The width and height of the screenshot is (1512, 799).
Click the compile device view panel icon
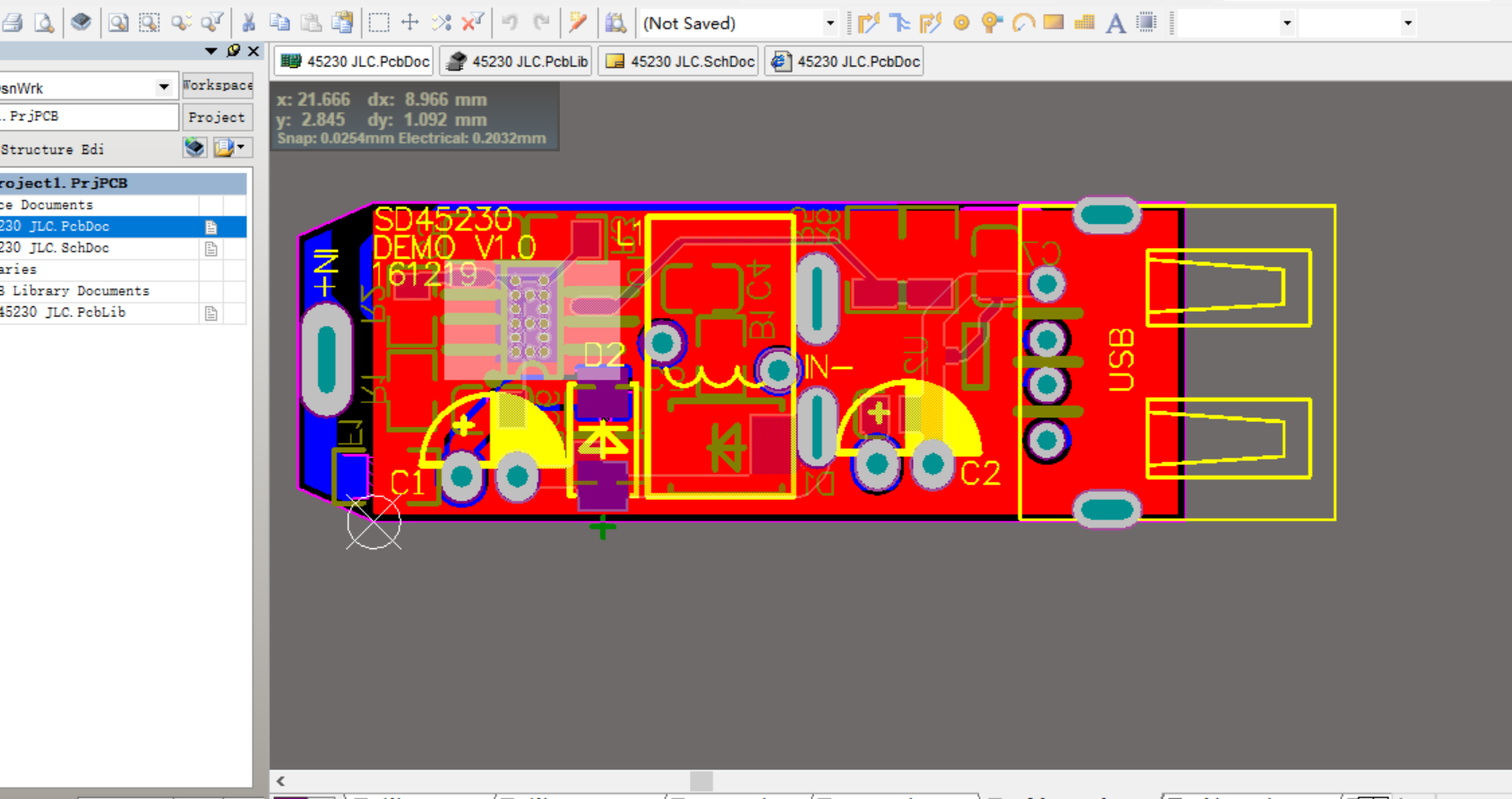click(x=195, y=148)
